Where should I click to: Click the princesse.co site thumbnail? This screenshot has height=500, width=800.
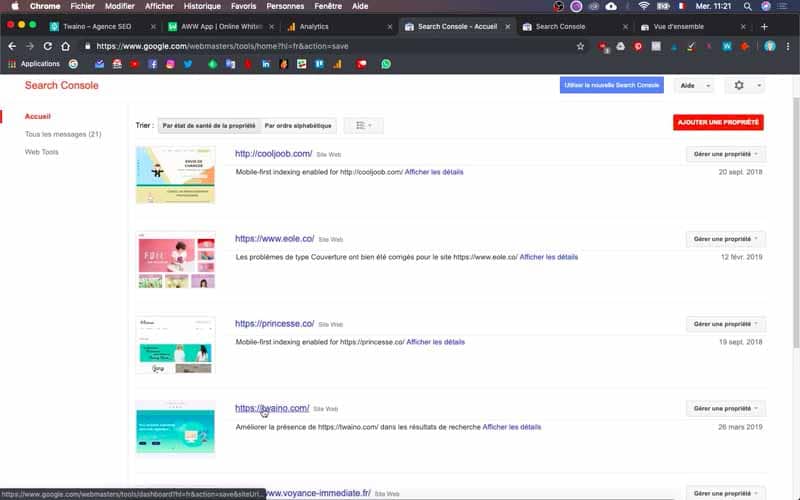[176, 345]
